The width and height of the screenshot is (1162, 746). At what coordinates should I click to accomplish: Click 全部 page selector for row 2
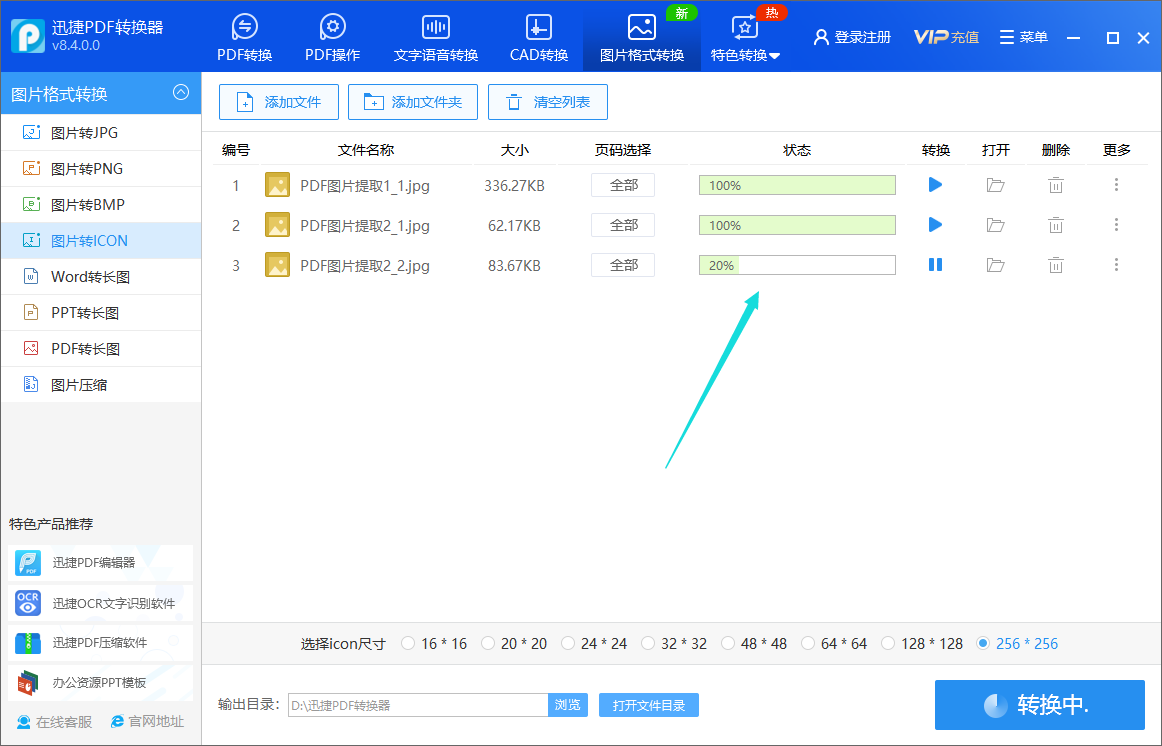coord(622,225)
